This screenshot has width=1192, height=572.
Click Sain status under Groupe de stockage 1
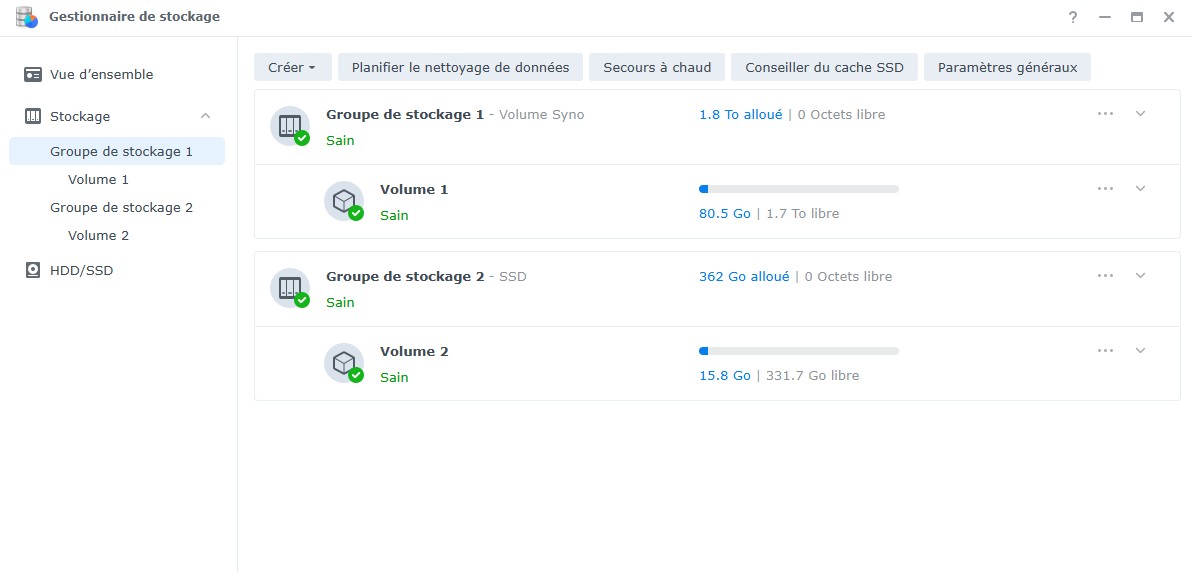click(x=340, y=141)
